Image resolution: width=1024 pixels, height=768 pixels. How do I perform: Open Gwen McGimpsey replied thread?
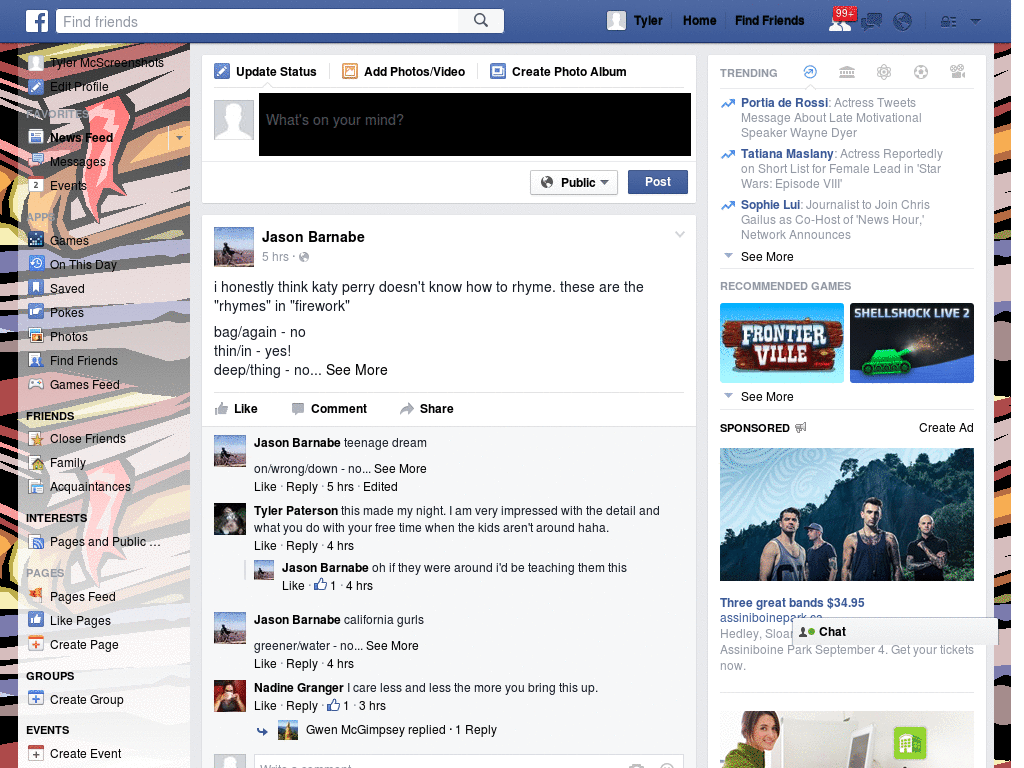401,730
